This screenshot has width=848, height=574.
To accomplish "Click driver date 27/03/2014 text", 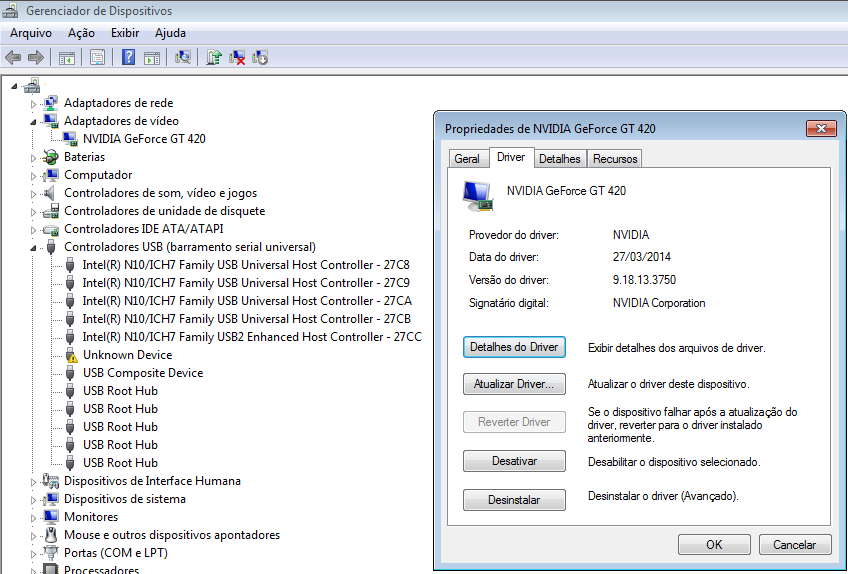I will click(641, 256).
